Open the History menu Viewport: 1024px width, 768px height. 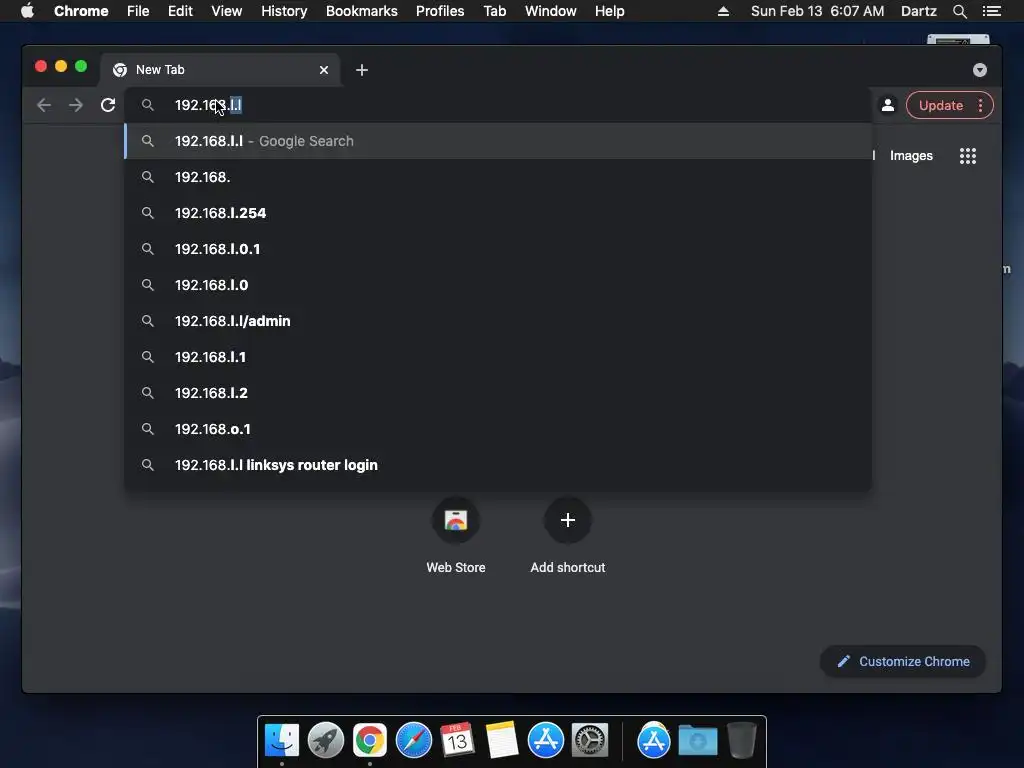point(284,11)
